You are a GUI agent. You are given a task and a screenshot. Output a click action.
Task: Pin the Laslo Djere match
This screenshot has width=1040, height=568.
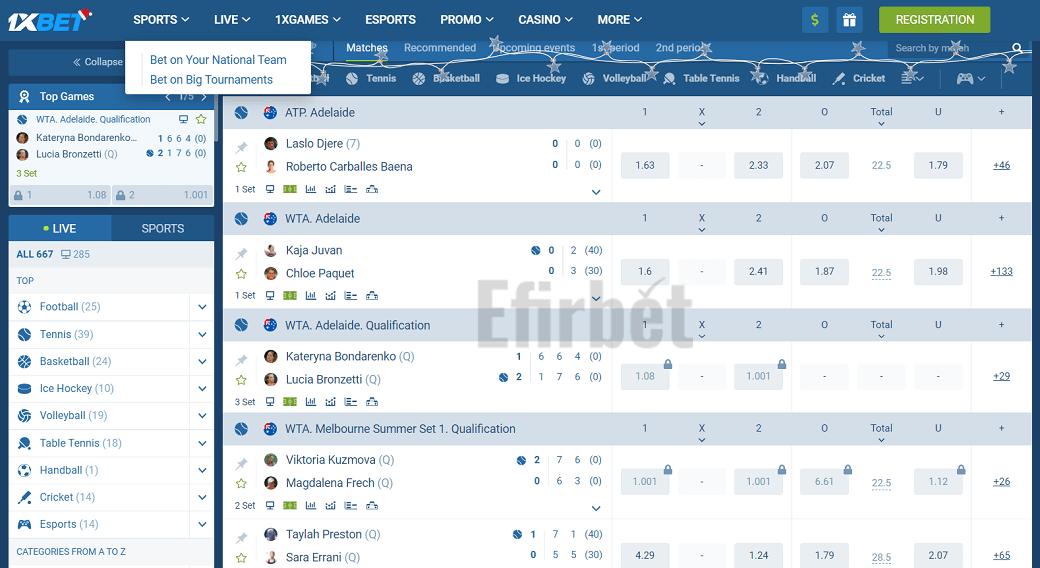coord(241,147)
